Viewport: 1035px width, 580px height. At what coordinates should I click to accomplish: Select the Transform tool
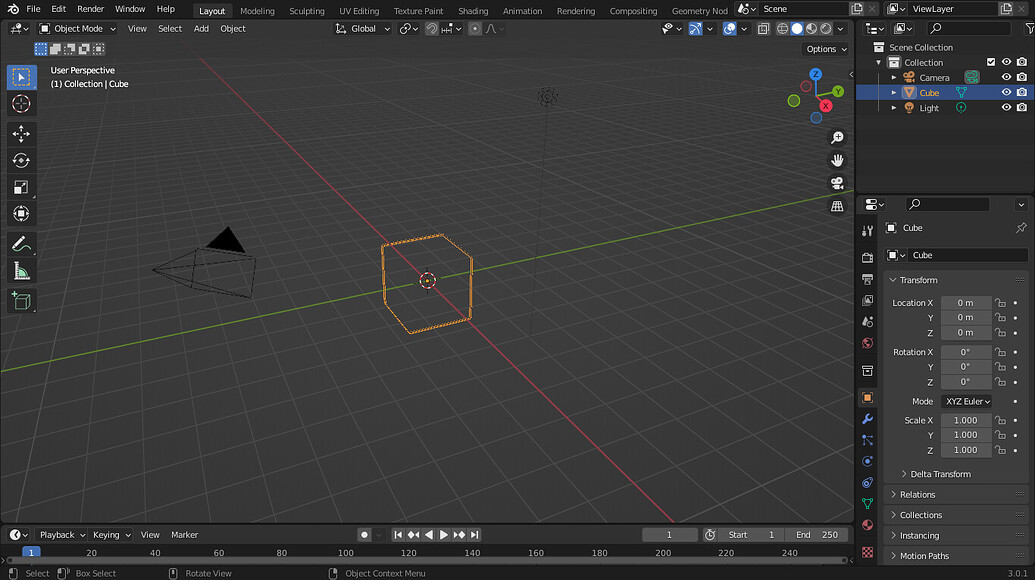pos(21,214)
